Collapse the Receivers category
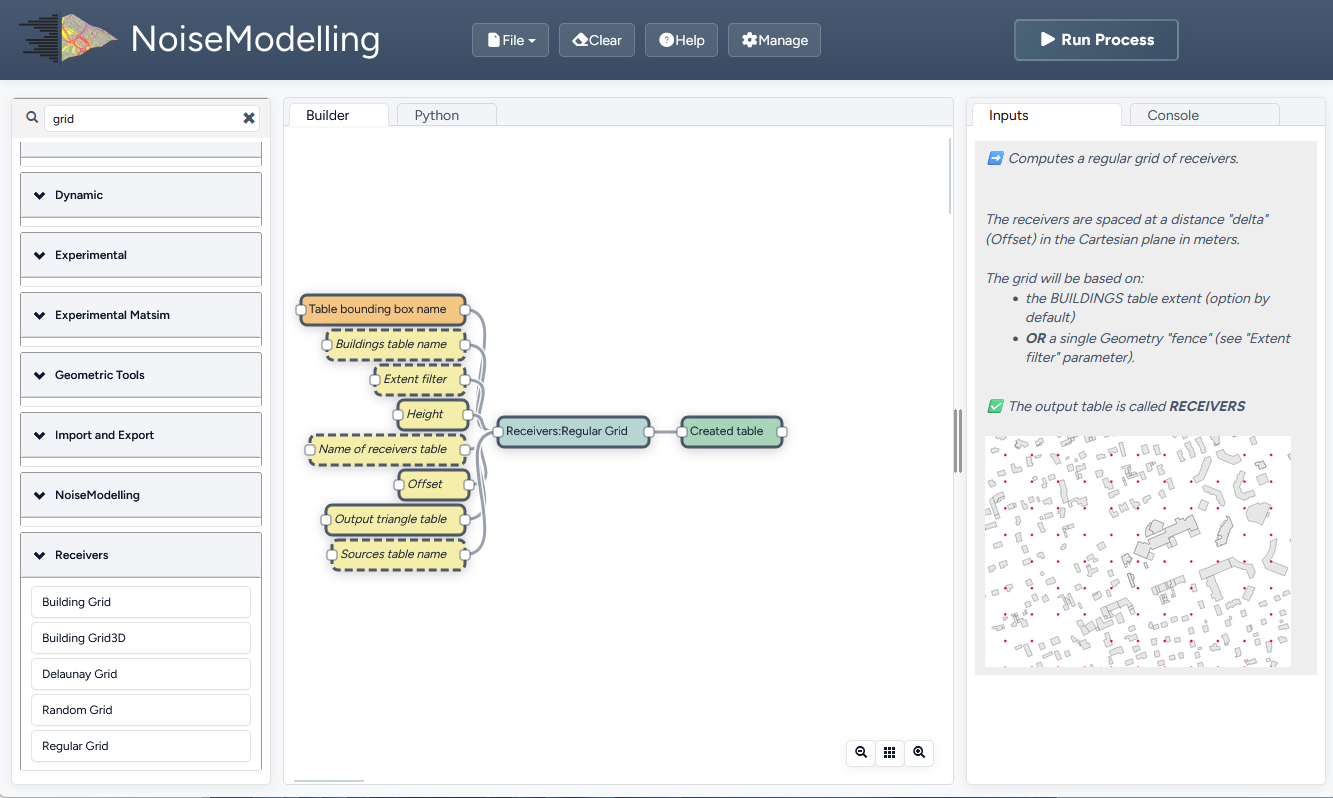1333x798 pixels. tap(141, 555)
